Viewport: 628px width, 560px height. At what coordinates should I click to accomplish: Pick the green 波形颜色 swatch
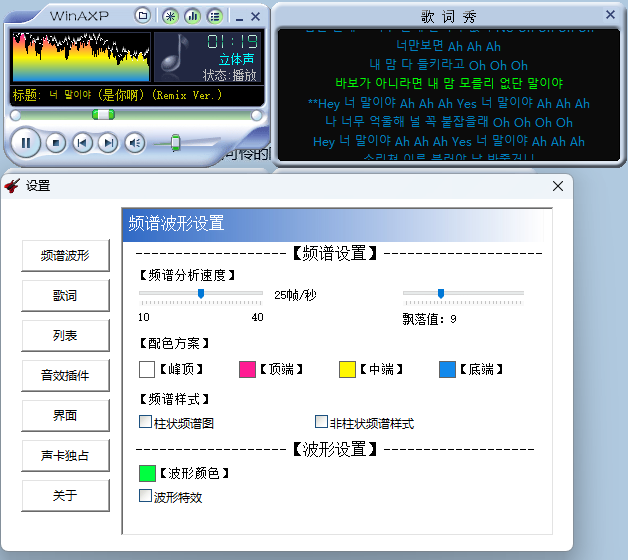pos(147,473)
